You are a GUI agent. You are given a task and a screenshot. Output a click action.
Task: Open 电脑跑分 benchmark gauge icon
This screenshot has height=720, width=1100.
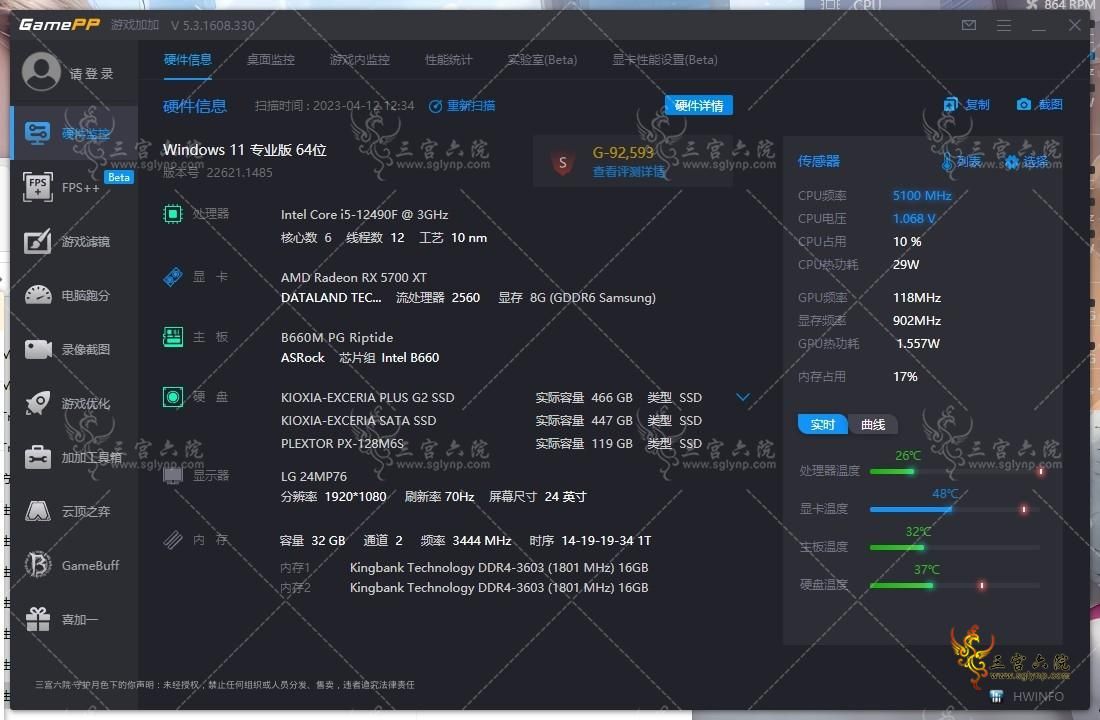[x=38, y=295]
